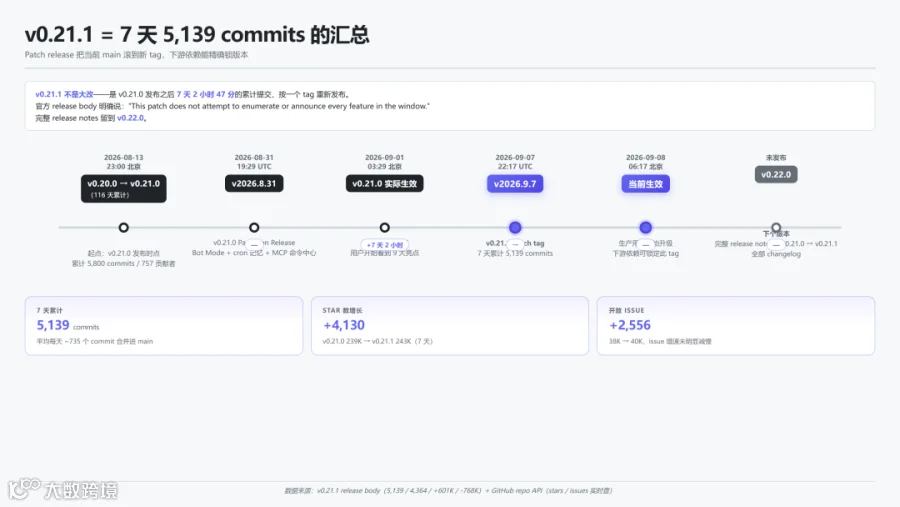Click the +2,556 open issue figure
The image size is (900, 507).
630,325
